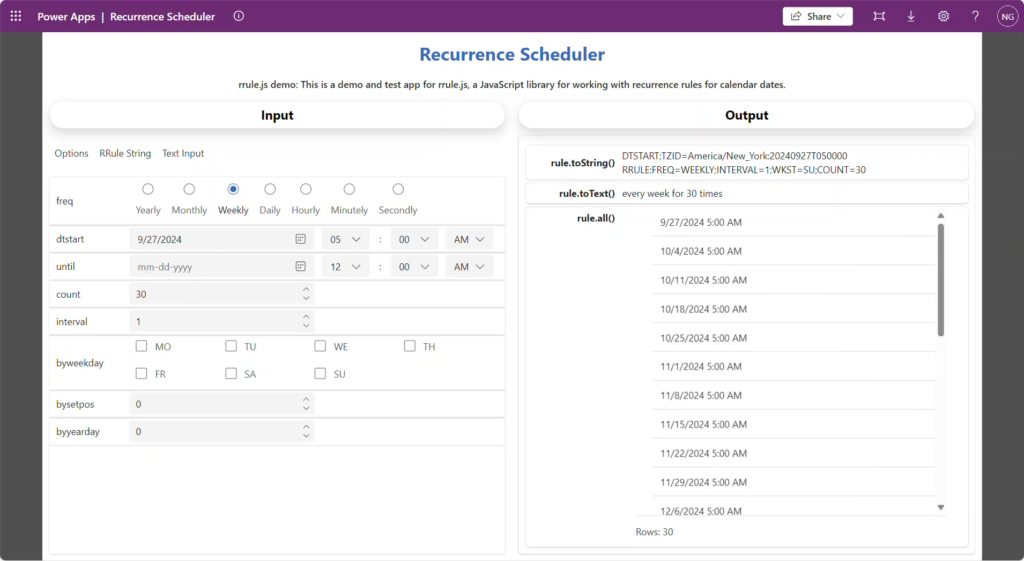Click the info icon beside Recurrence Scheduler
This screenshot has height=561, width=1024.
point(239,16)
